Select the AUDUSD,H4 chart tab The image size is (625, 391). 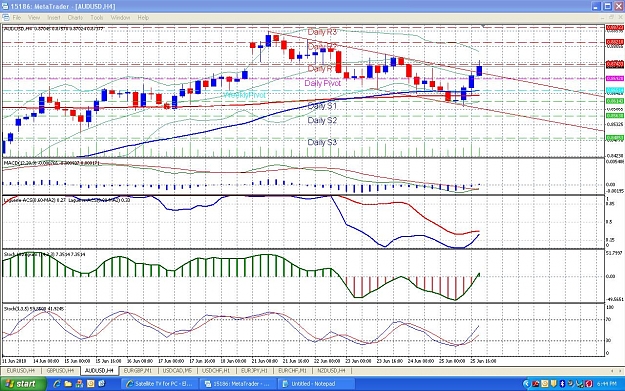click(x=99, y=371)
